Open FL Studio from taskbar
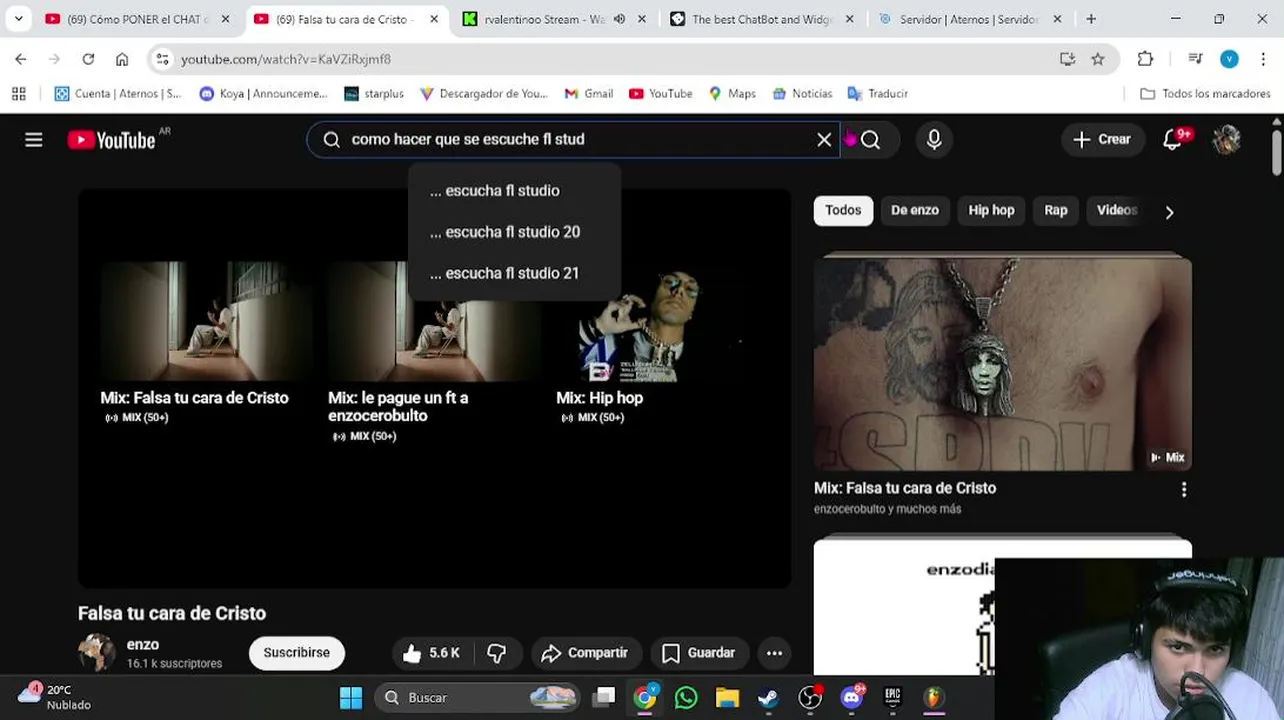Image resolution: width=1284 pixels, height=720 pixels. [x=933, y=697]
